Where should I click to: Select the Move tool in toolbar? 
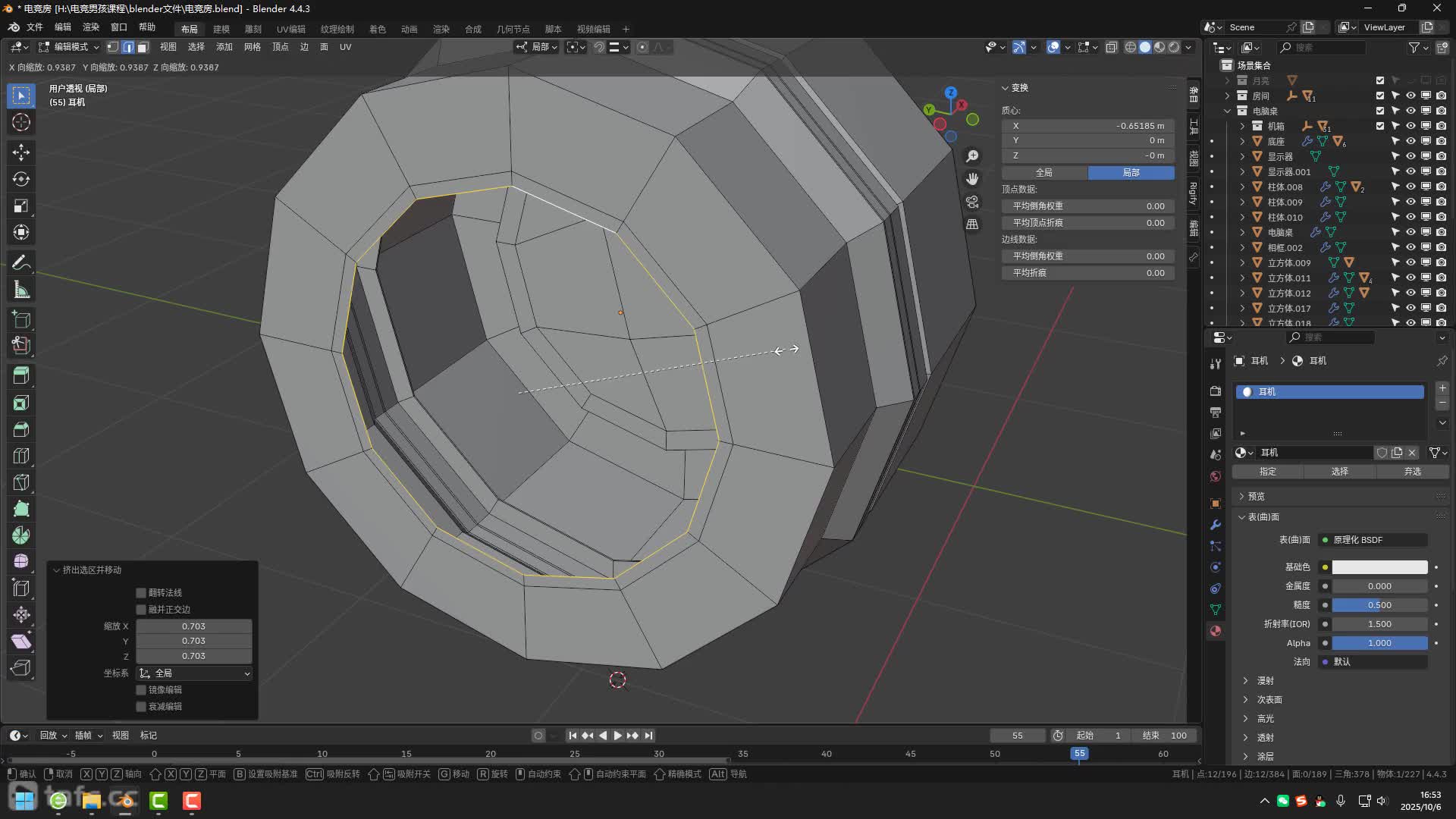(21, 152)
